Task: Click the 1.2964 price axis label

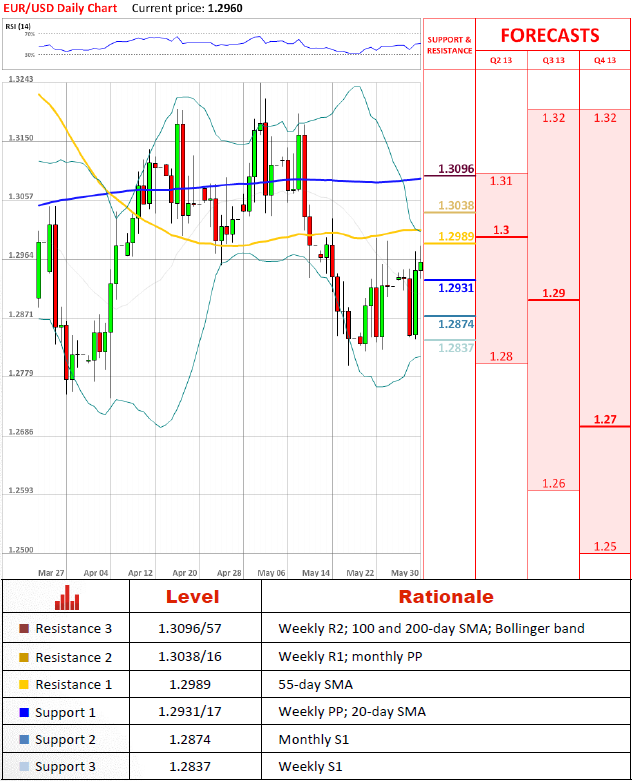Action: click(21, 255)
